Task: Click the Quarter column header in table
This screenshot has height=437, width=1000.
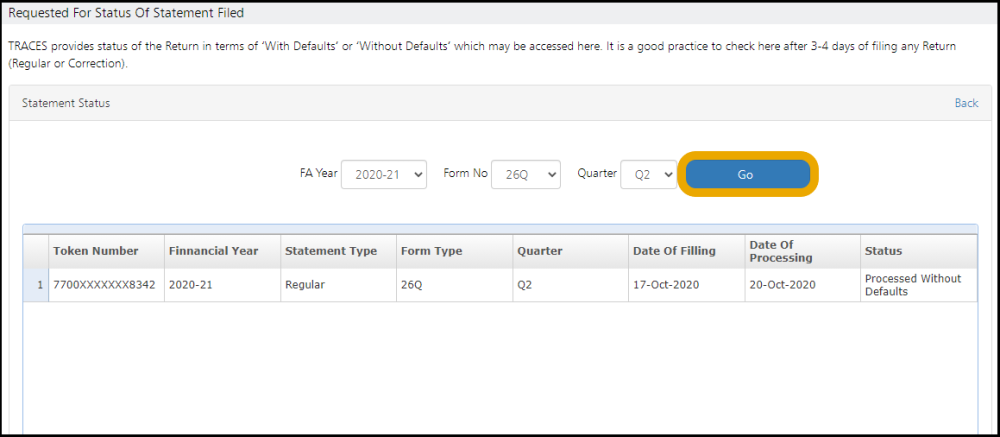Action: point(571,251)
